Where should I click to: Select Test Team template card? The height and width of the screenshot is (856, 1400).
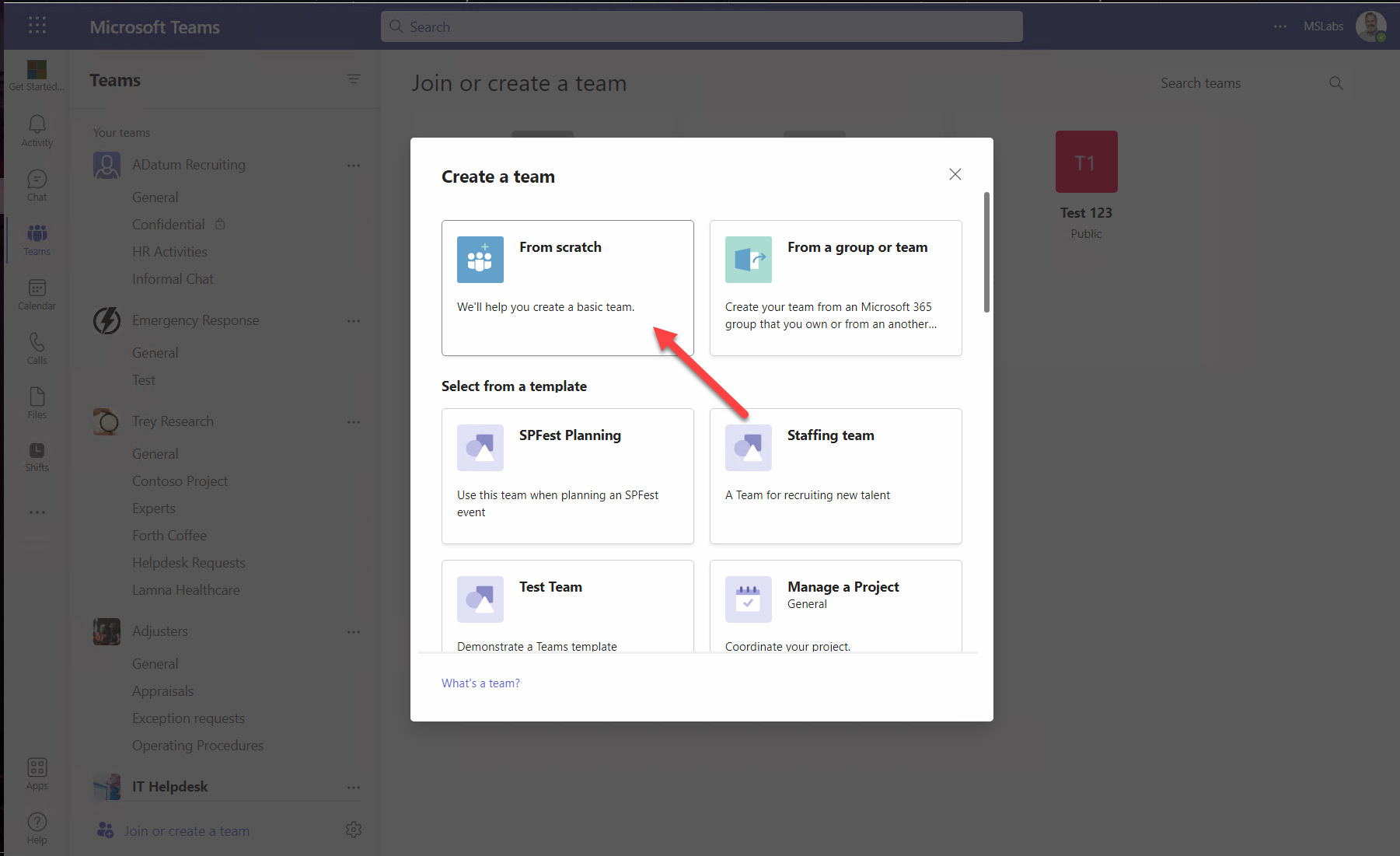[567, 606]
